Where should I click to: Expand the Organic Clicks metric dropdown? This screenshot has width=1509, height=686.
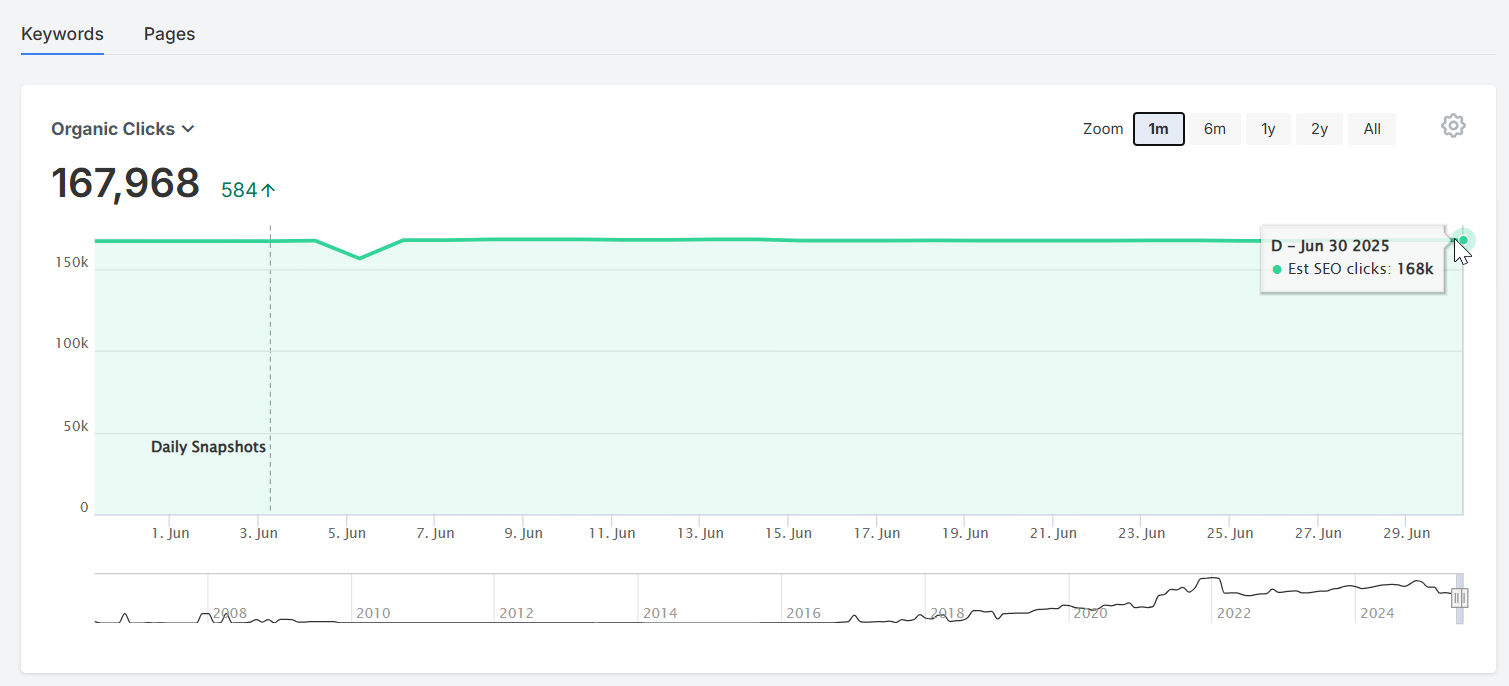123,129
